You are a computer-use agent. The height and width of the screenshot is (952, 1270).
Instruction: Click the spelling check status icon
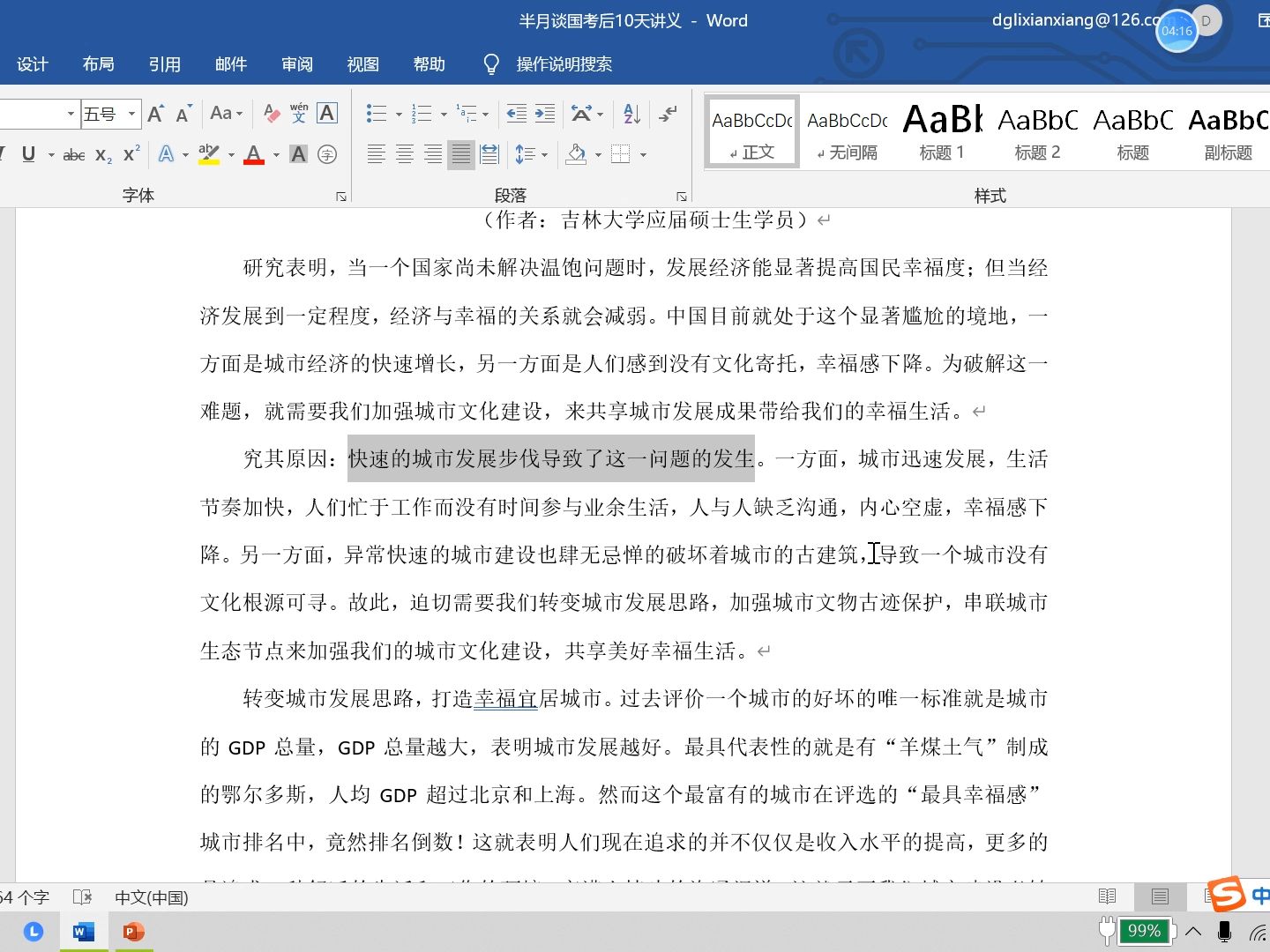pos(83,897)
